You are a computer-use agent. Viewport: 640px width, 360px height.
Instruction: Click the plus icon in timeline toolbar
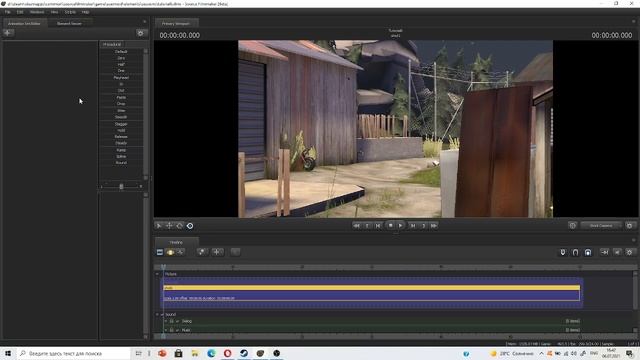[x=217, y=252]
